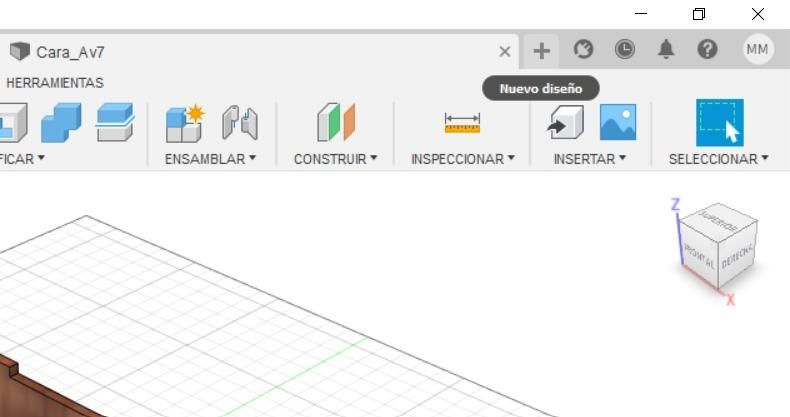Click the Measure ruler icon
The image size is (790, 417).
(x=462, y=123)
